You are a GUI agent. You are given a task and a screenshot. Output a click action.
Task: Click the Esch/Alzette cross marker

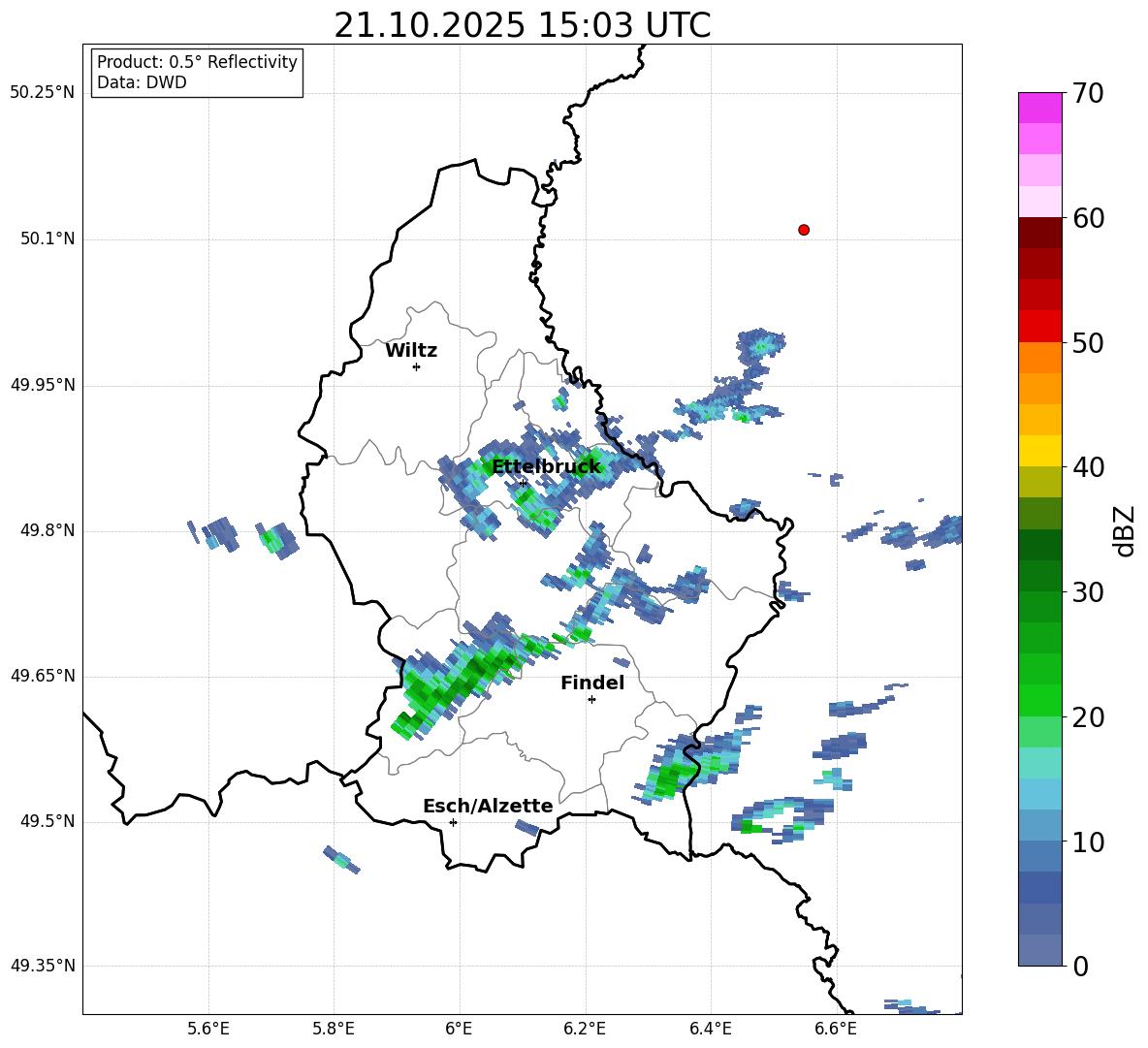tap(453, 822)
